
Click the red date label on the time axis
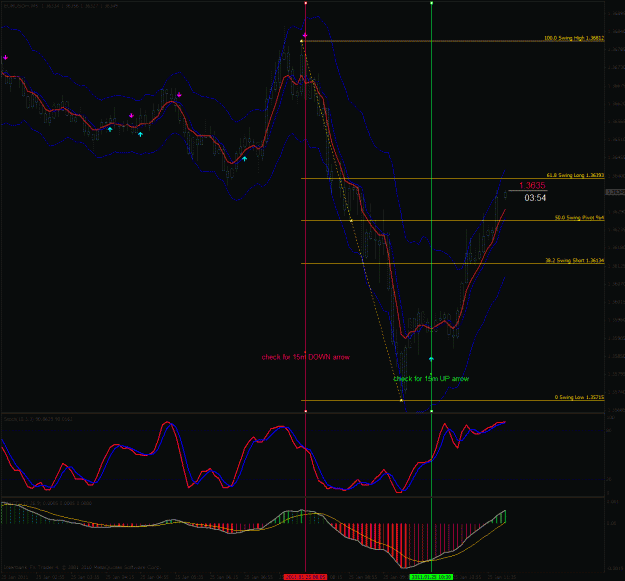[305, 577]
